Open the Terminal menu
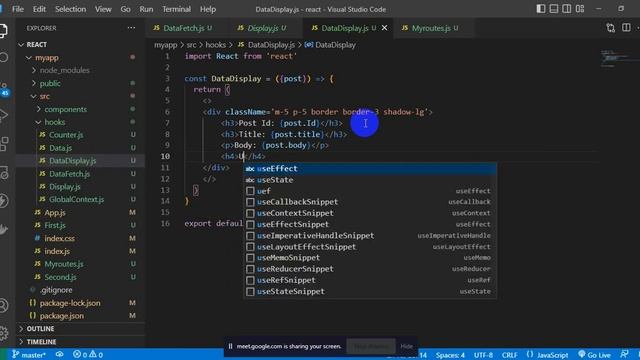This screenshot has width=640, height=360. (x=176, y=9)
